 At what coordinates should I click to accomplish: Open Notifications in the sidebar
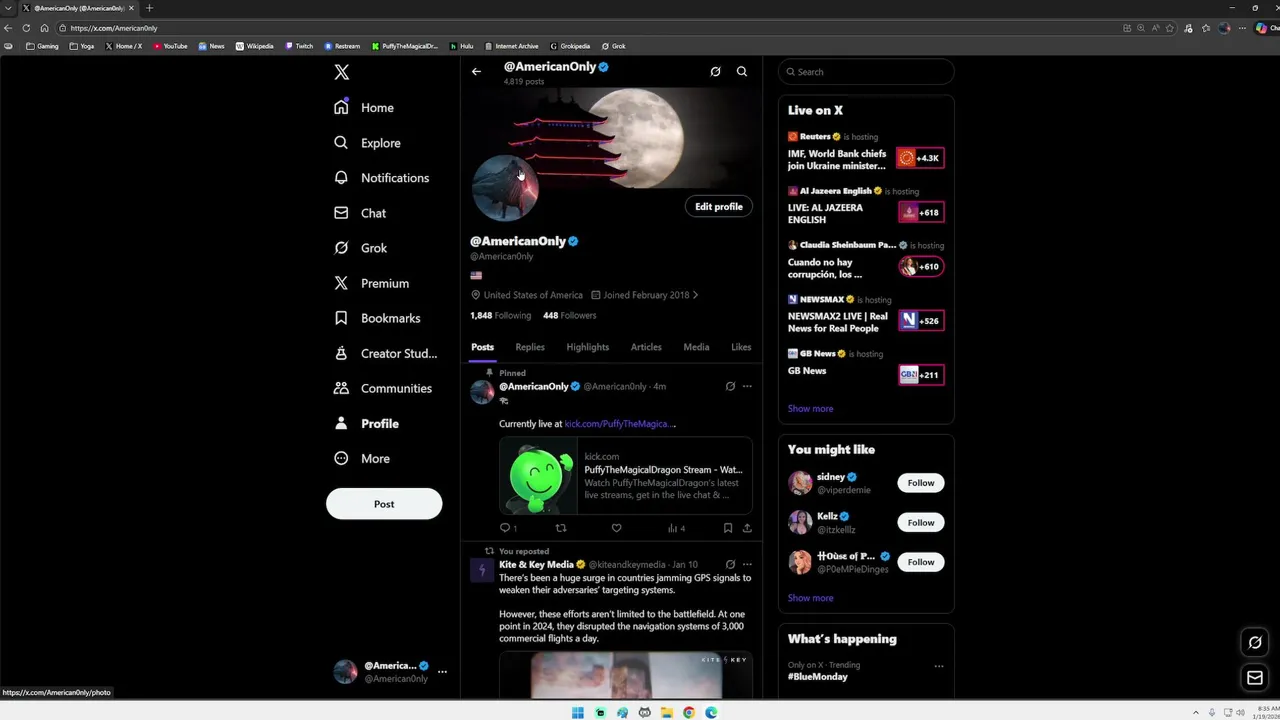pyautogui.click(x=381, y=178)
